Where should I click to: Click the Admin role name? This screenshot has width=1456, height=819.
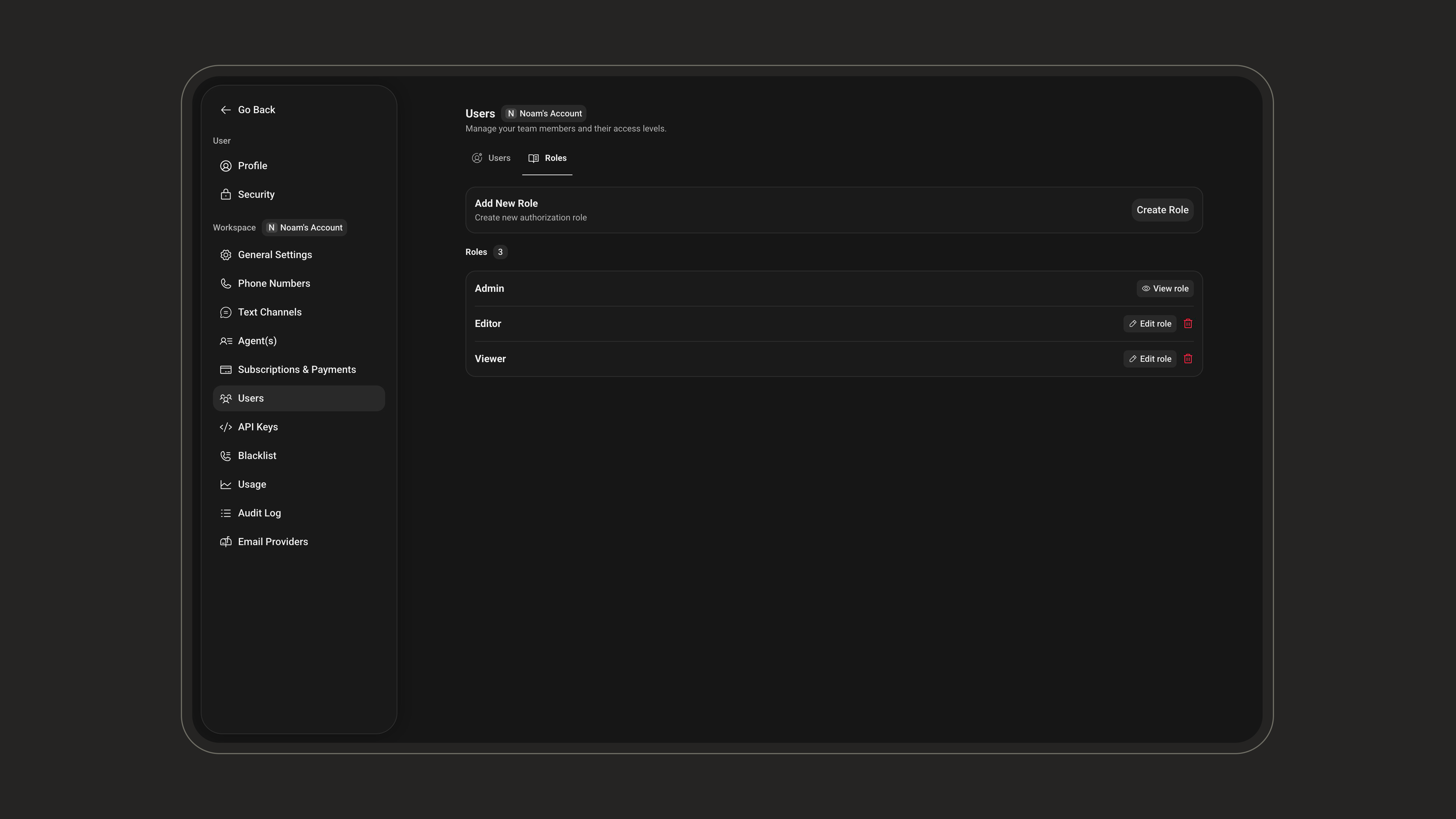click(489, 289)
